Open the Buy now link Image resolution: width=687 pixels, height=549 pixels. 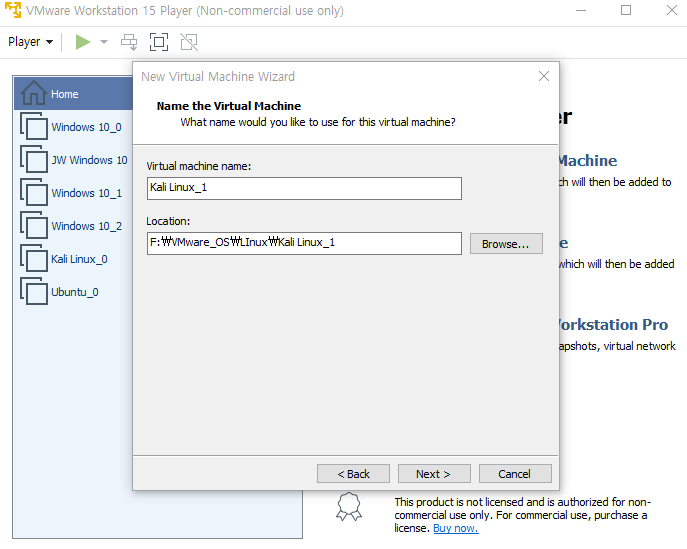coord(456,528)
